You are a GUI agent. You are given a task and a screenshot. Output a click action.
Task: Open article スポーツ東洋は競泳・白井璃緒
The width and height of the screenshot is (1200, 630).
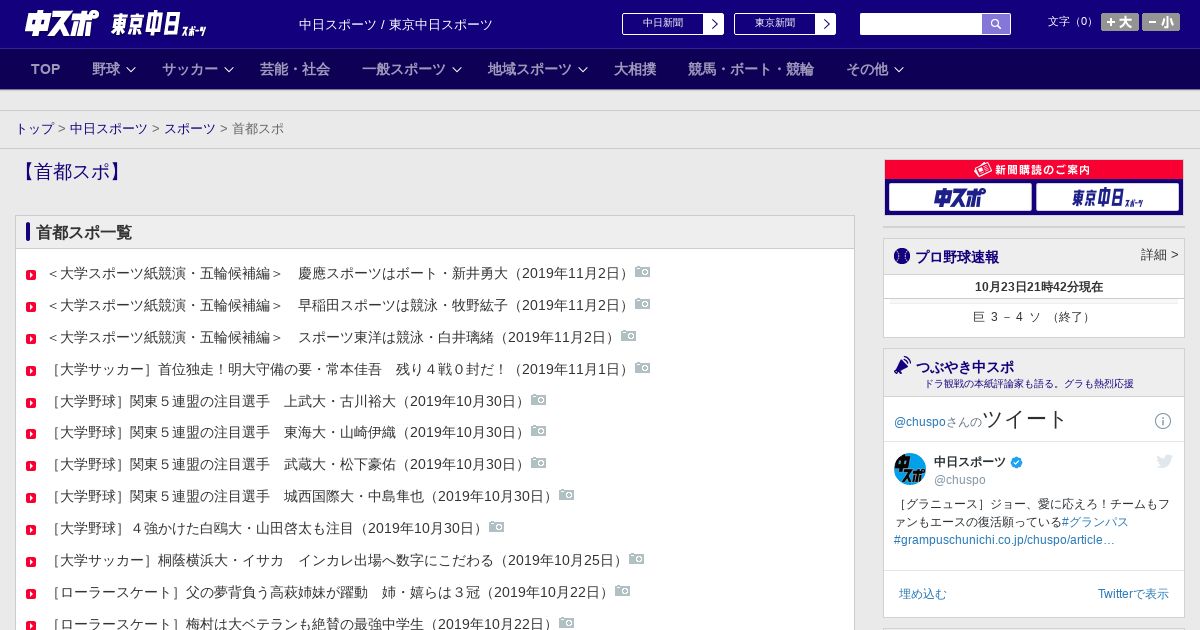[333, 337]
